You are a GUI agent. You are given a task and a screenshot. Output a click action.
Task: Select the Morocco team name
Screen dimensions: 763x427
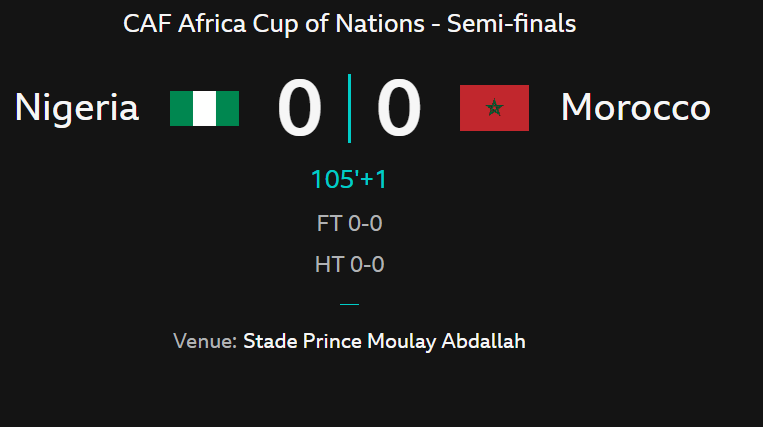click(x=635, y=108)
